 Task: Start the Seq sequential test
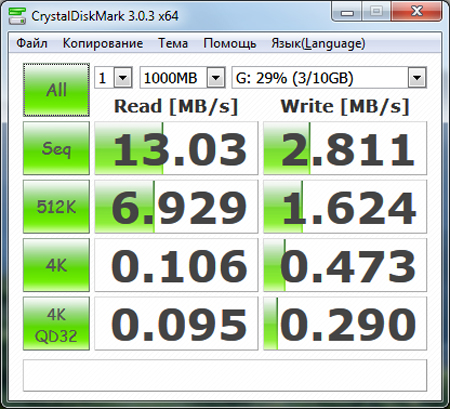(56, 148)
